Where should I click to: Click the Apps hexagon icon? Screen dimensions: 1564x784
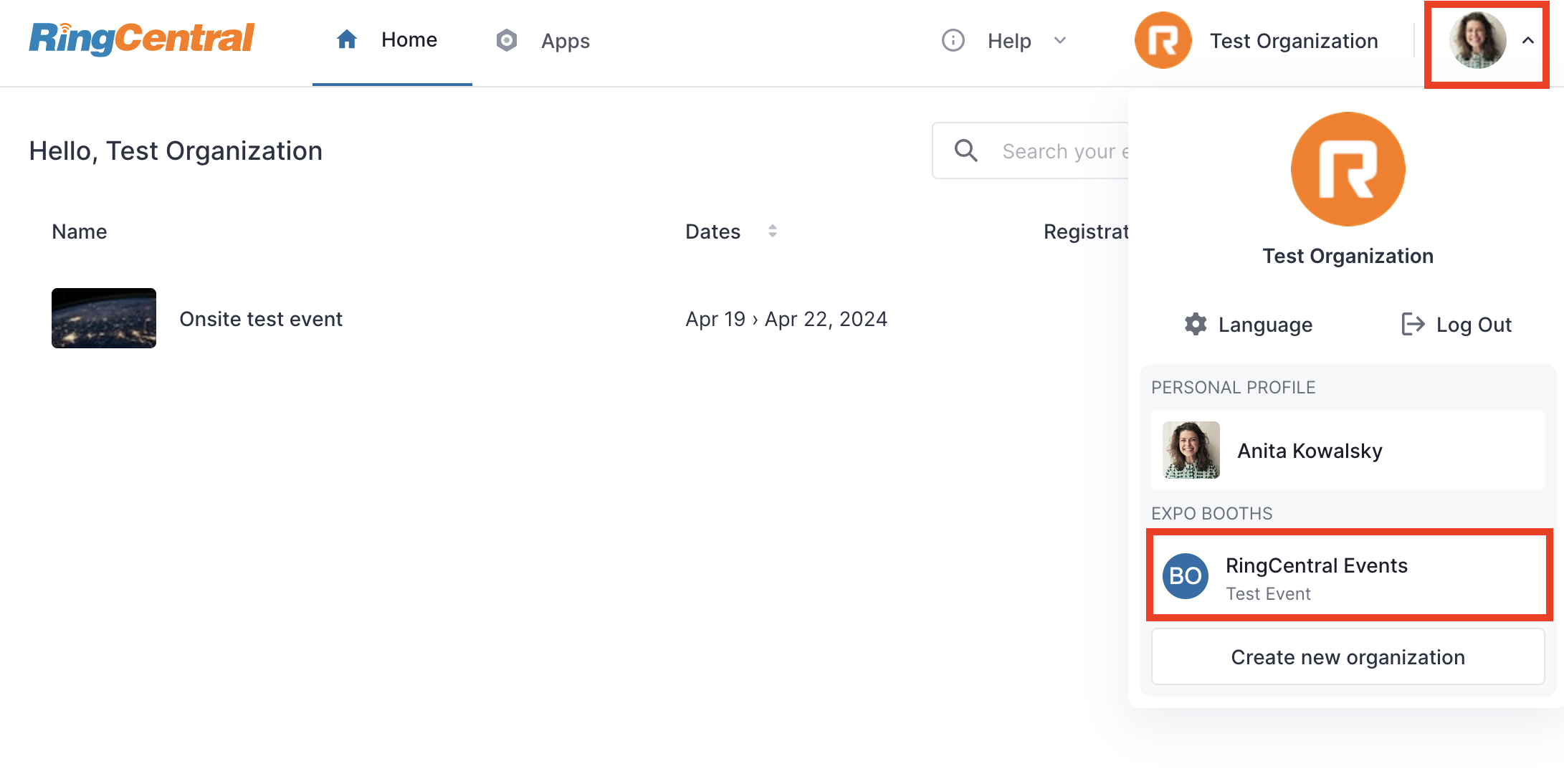point(507,41)
